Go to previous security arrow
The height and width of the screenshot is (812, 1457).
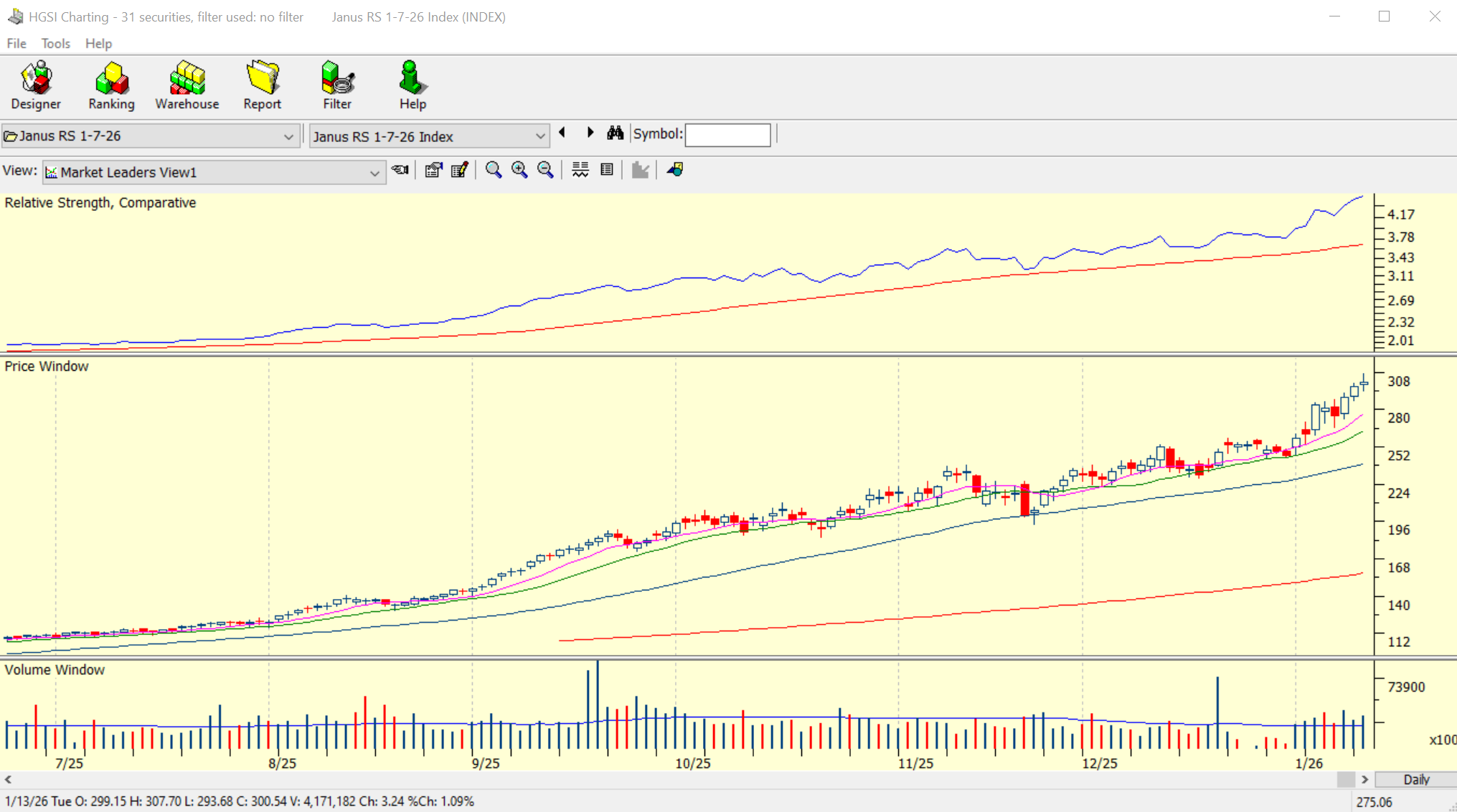tap(562, 133)
